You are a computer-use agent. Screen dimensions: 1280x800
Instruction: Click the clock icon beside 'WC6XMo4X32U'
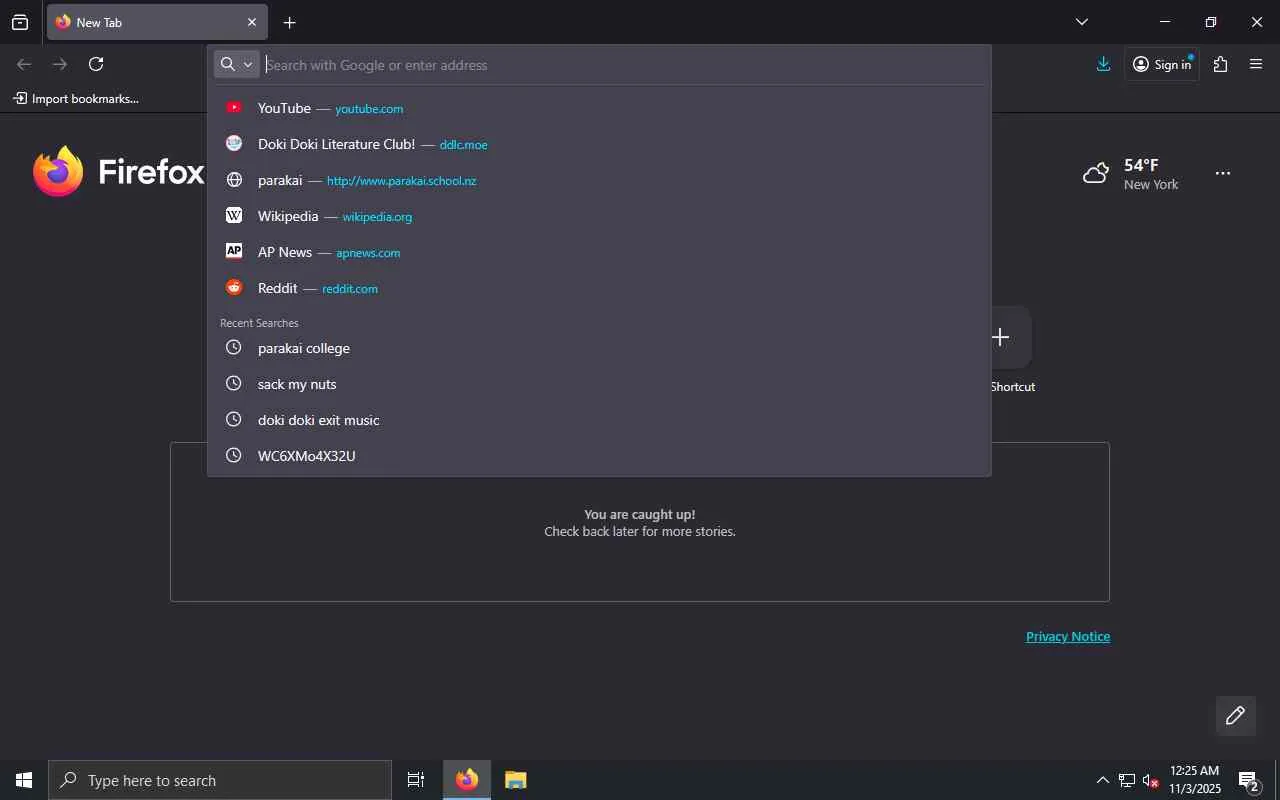(234, 455)
